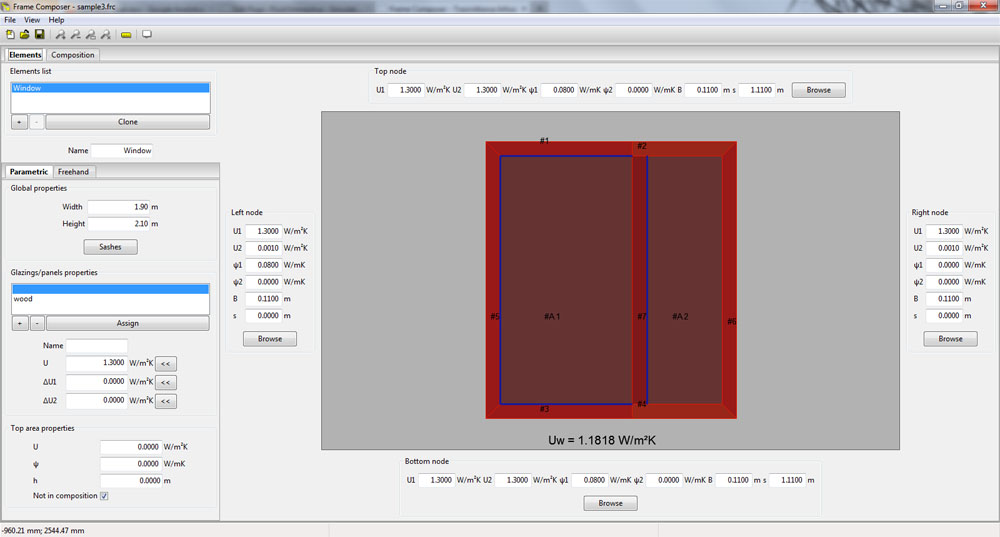Click the << button beside glazing U value

166,364
